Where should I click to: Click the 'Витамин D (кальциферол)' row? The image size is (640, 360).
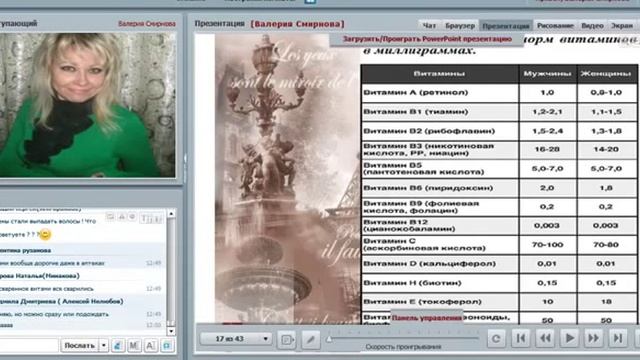499,264
